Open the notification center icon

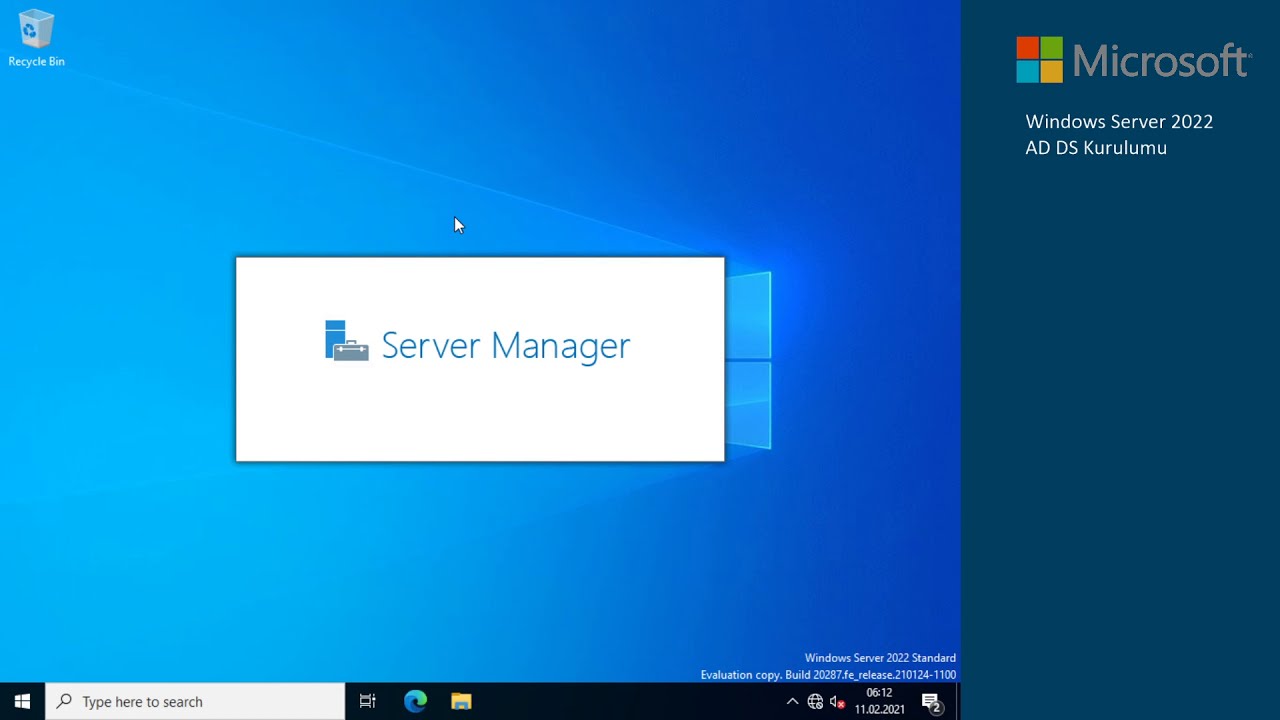click(931, 702)
